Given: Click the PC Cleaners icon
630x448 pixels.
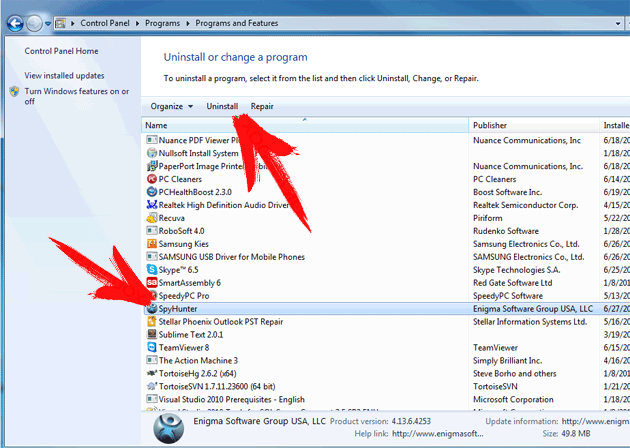Looking at the screenshot, I should pyautogui.click(x=151, y=179).
